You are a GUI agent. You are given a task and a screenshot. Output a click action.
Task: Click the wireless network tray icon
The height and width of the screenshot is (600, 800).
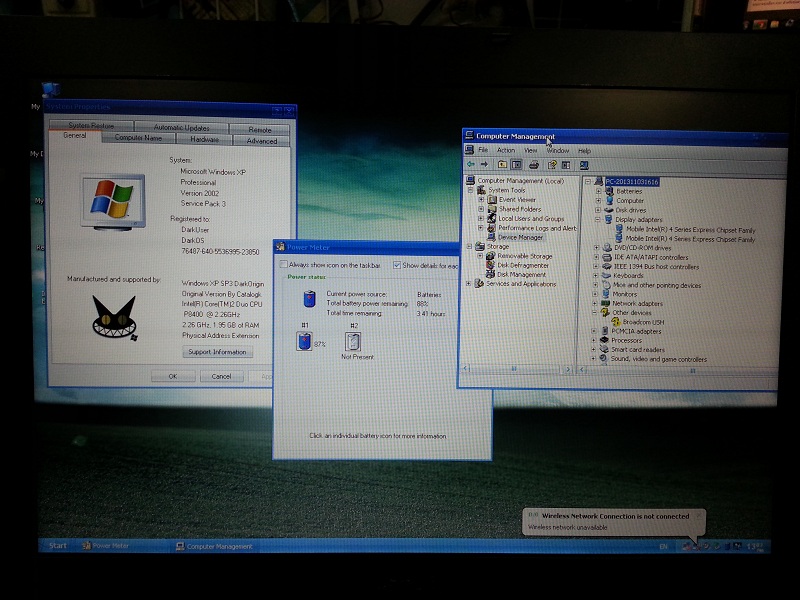click(697, 546)
